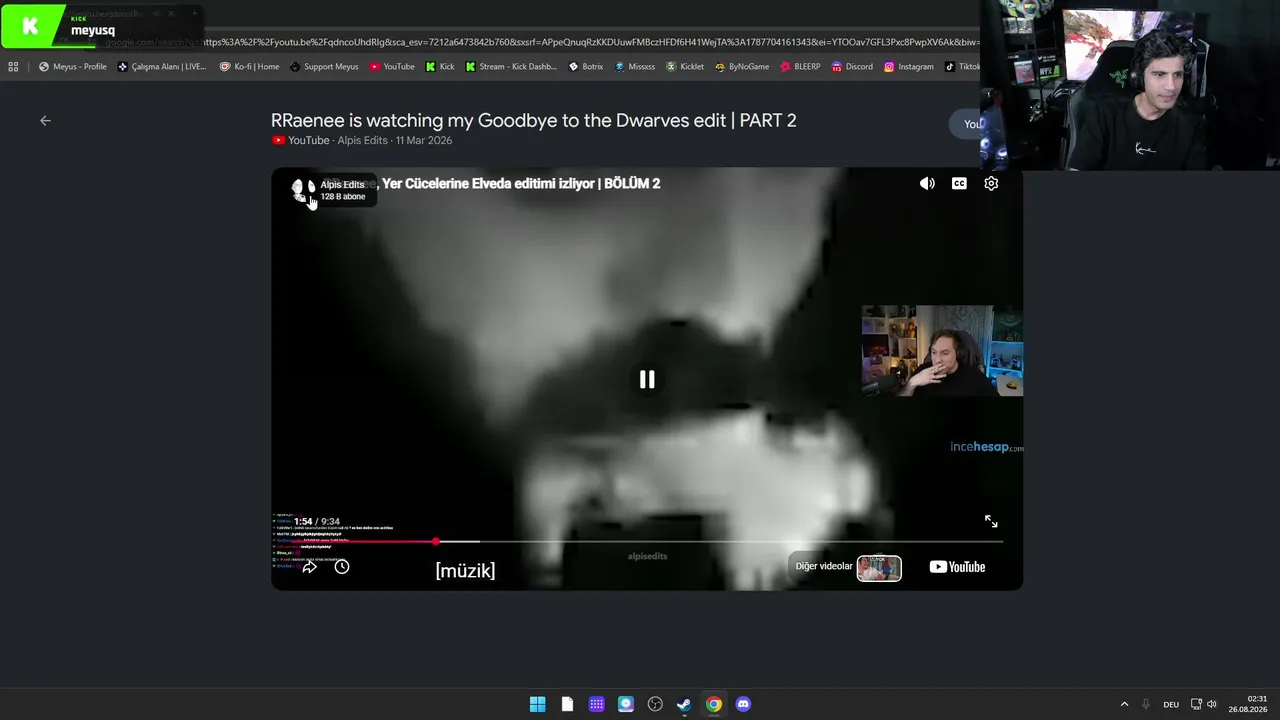Open the YouTube logo link in player
This screenshot has height=720, width=1280.
957,567
